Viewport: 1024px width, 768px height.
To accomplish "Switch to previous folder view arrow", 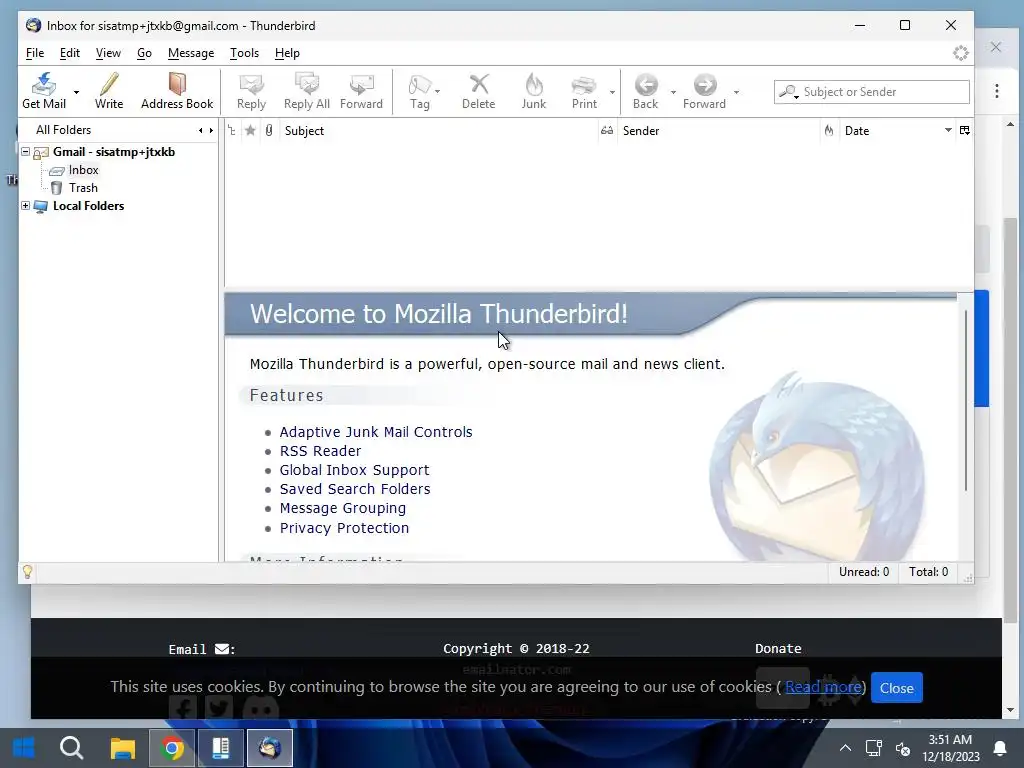I will pos(200,131).
